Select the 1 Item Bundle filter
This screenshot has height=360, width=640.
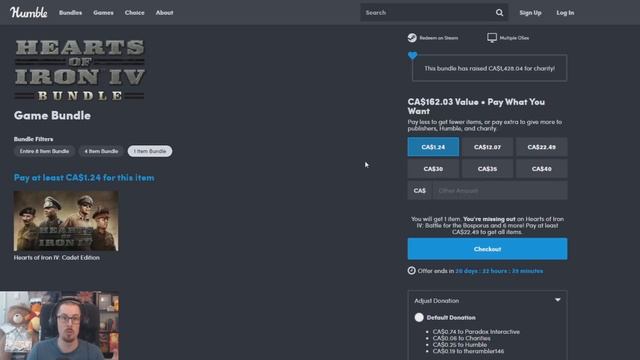click(150, 151)
